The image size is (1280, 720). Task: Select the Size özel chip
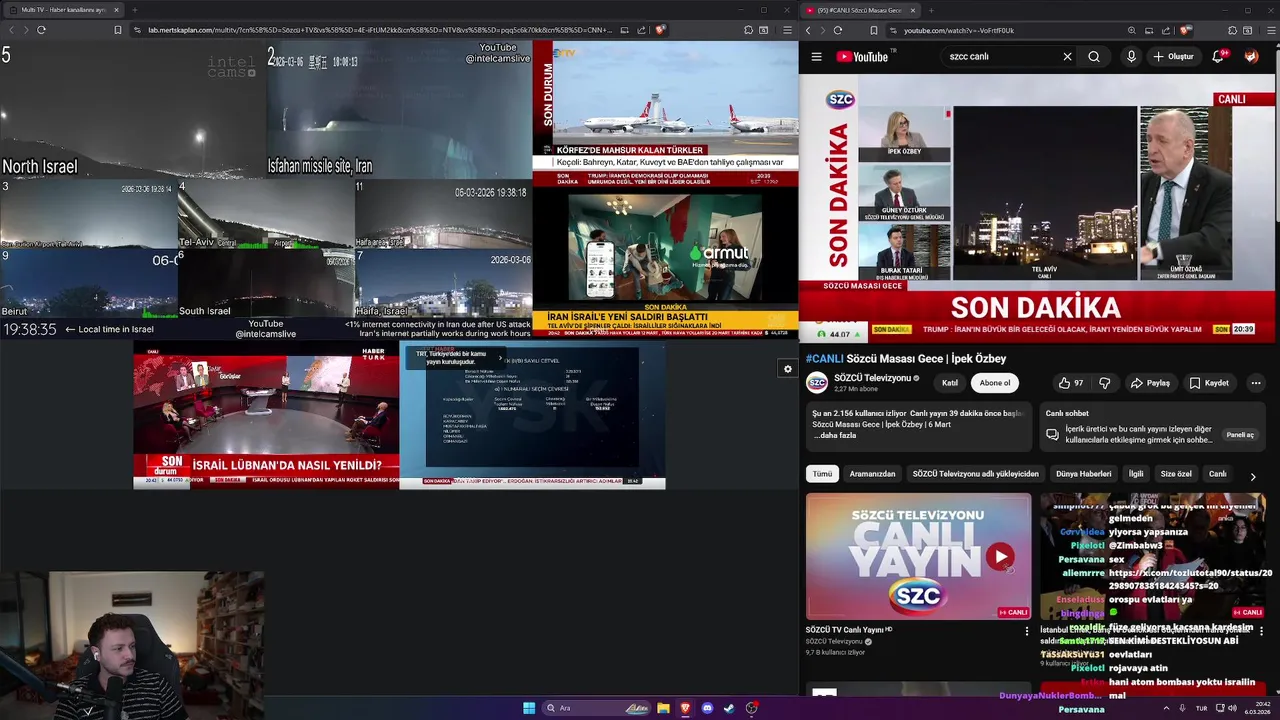(x=1176, y=474)
